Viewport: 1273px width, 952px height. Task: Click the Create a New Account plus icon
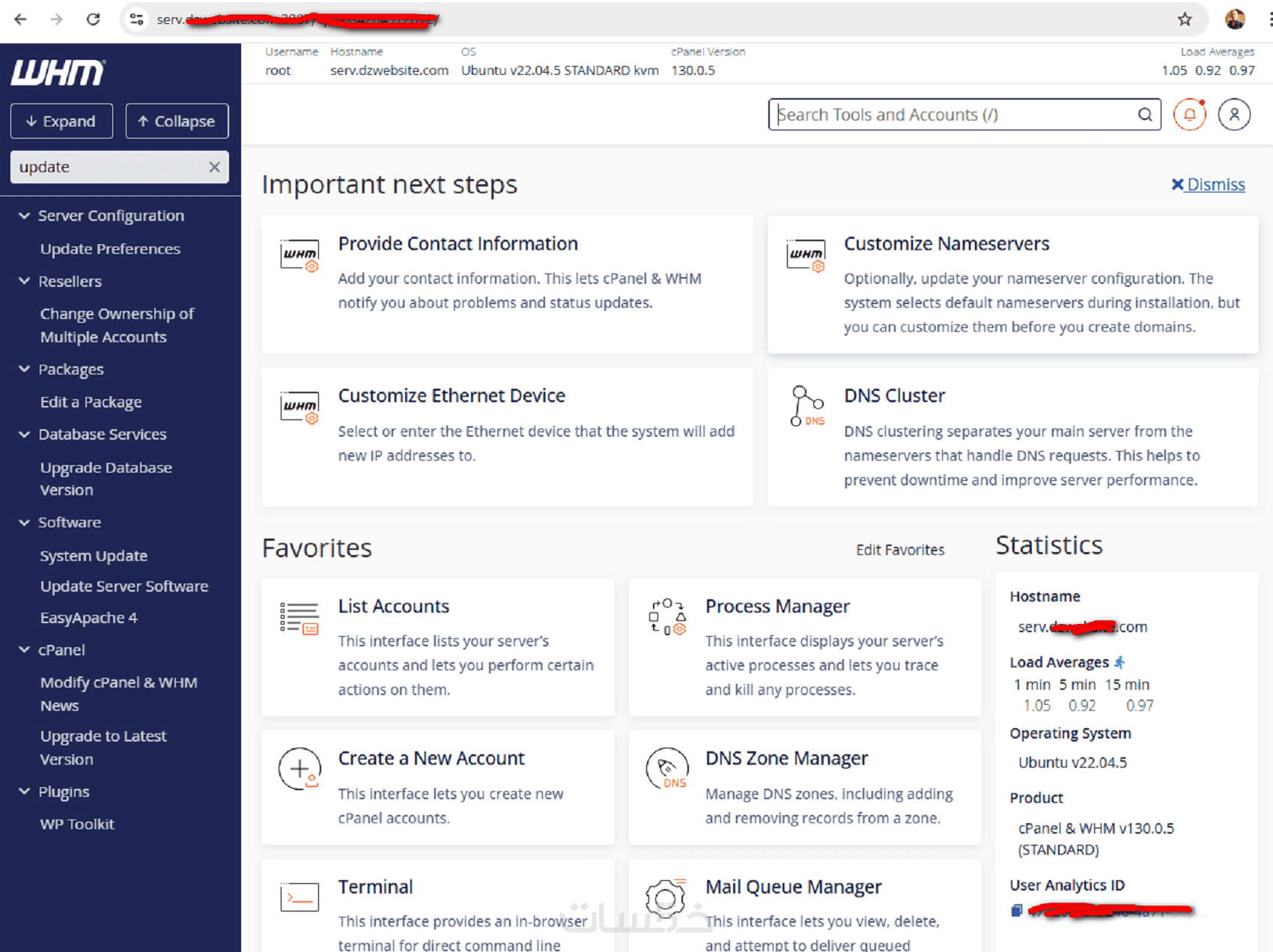click(x=300, y=768)
